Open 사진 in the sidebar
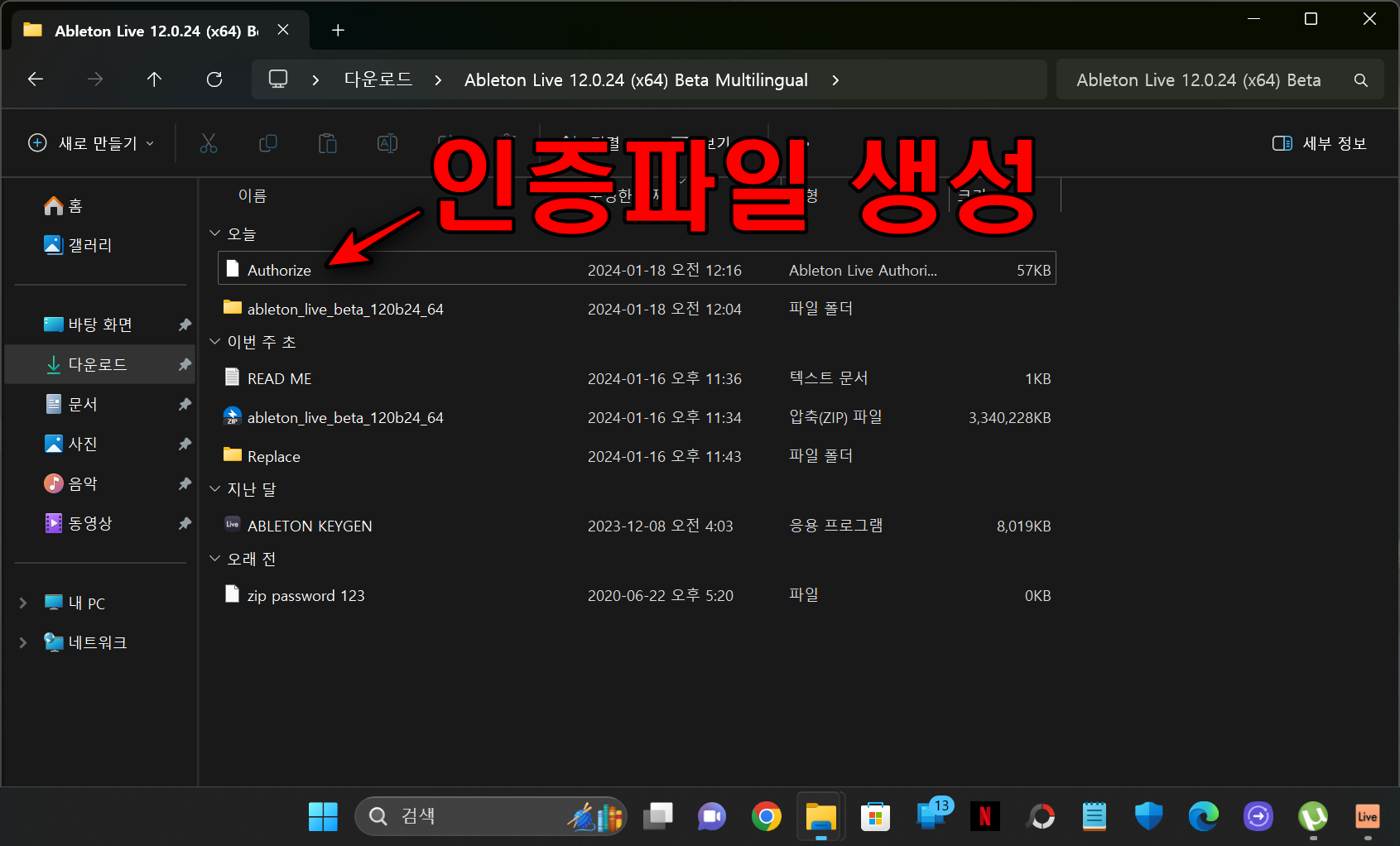This screenshot has width=1400, height=846. (x=71, y=444)
